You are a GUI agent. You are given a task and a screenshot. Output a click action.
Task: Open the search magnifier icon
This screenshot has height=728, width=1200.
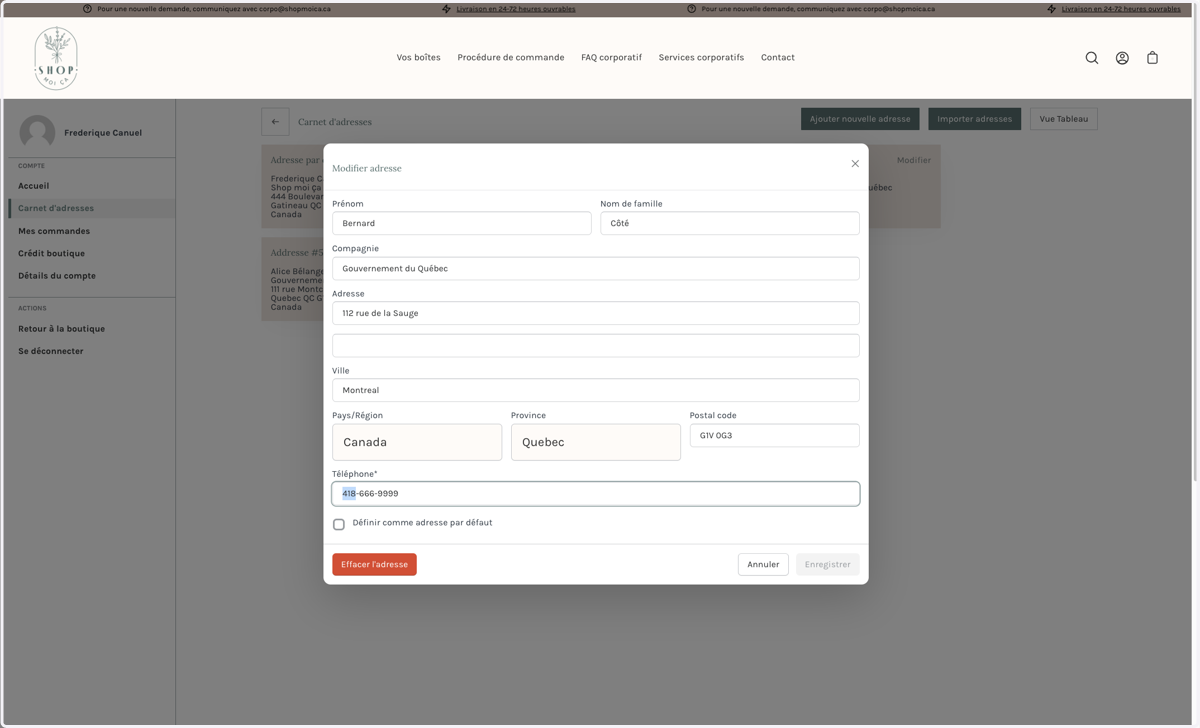pyautogui.click(x=1092, y=58)
